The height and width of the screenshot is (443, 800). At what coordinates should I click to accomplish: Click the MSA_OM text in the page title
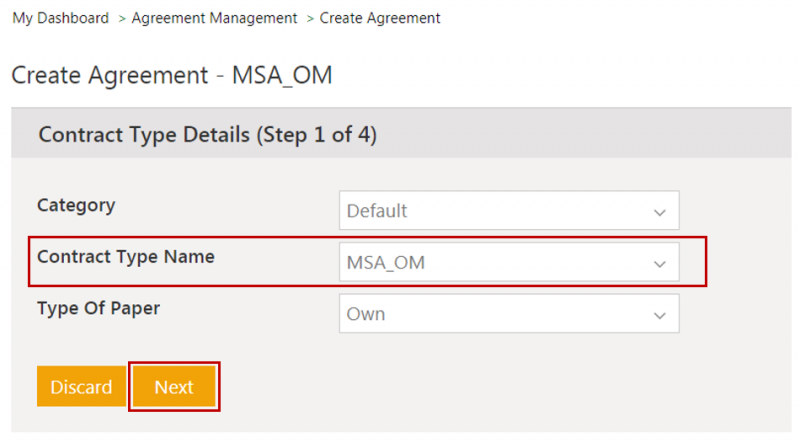click(x=282, y=74)
